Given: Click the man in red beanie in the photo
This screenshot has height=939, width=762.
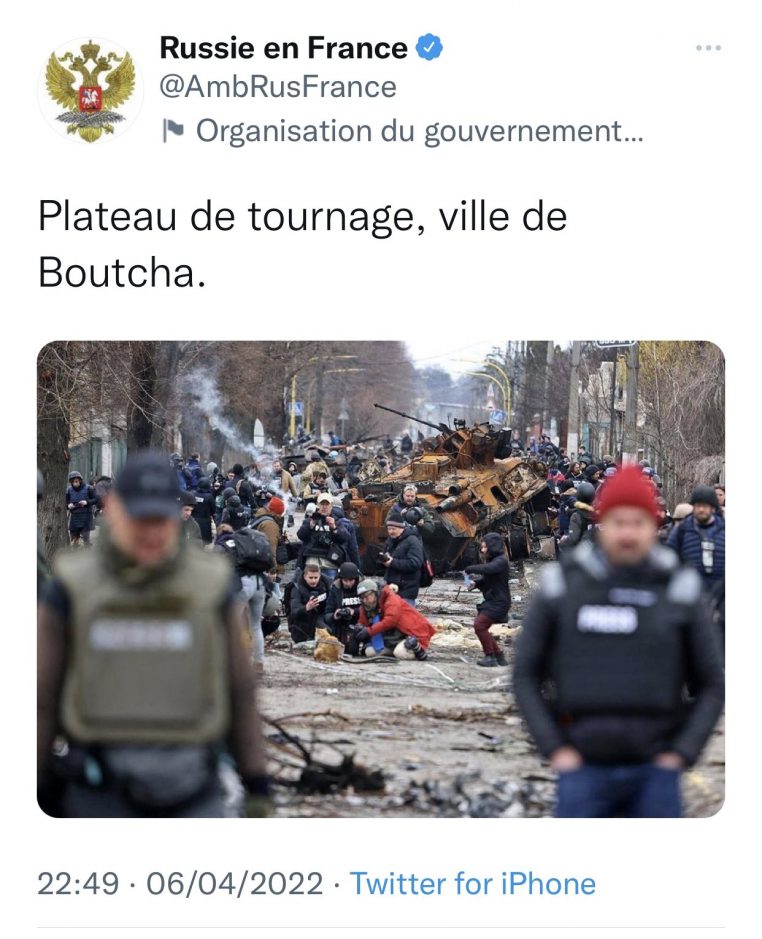Looking at the screenshot, I should coord(622,641).
